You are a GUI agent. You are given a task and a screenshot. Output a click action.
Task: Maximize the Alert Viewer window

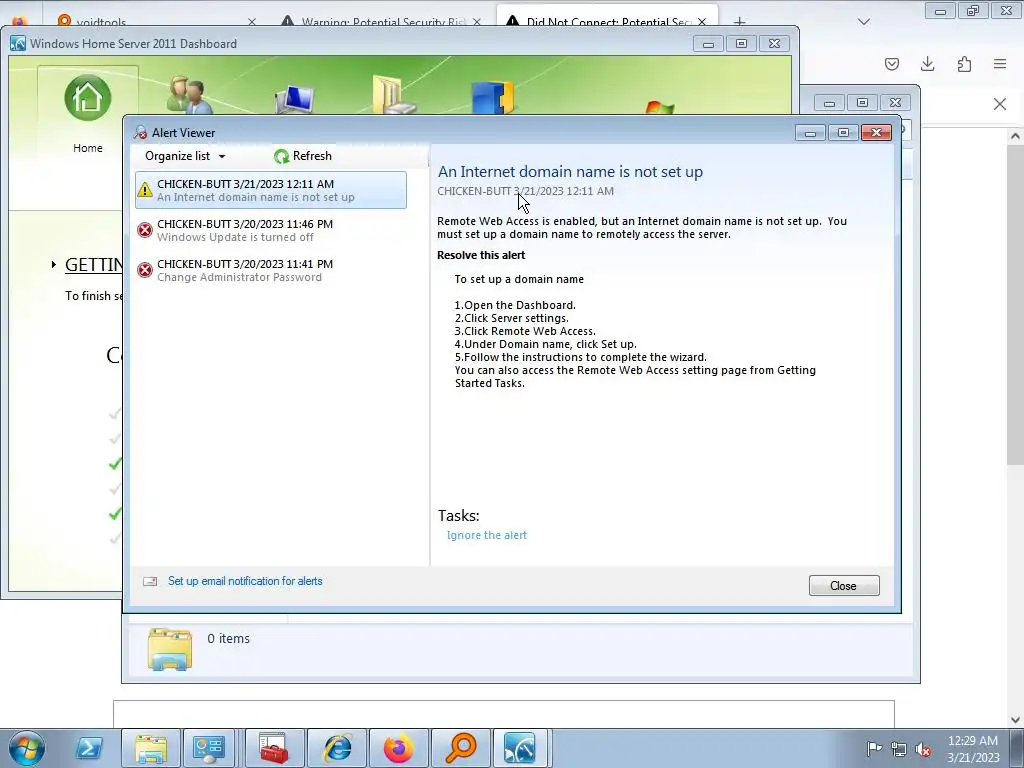pyautogui.click(x=843, y=133)
